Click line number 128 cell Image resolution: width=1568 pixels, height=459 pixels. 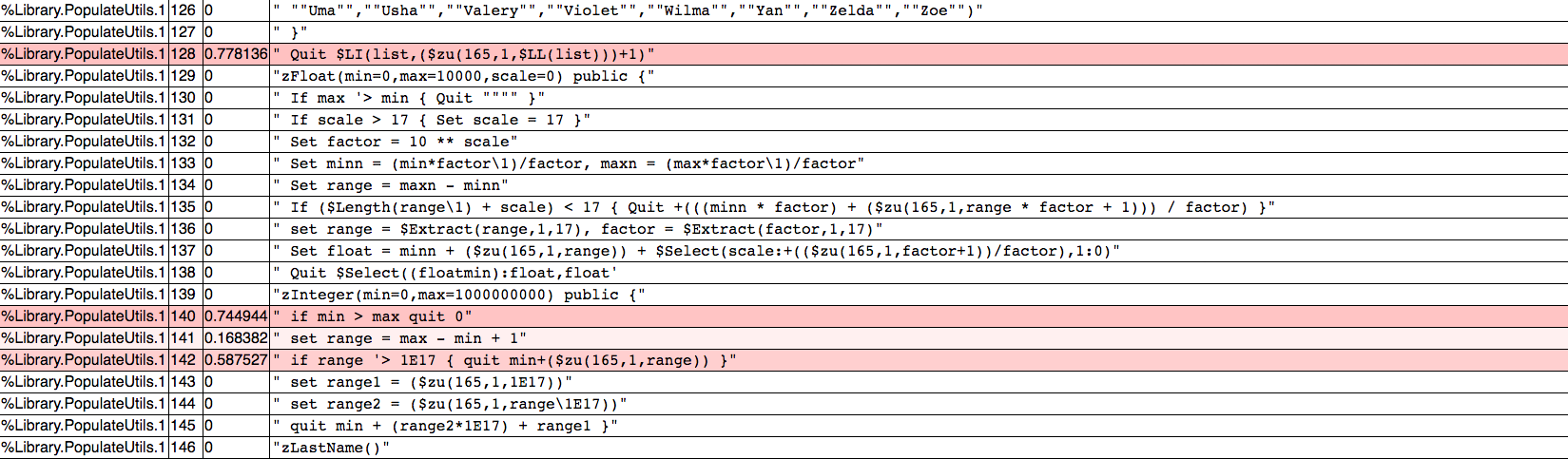pyautogui.click(x=184, y=54)
